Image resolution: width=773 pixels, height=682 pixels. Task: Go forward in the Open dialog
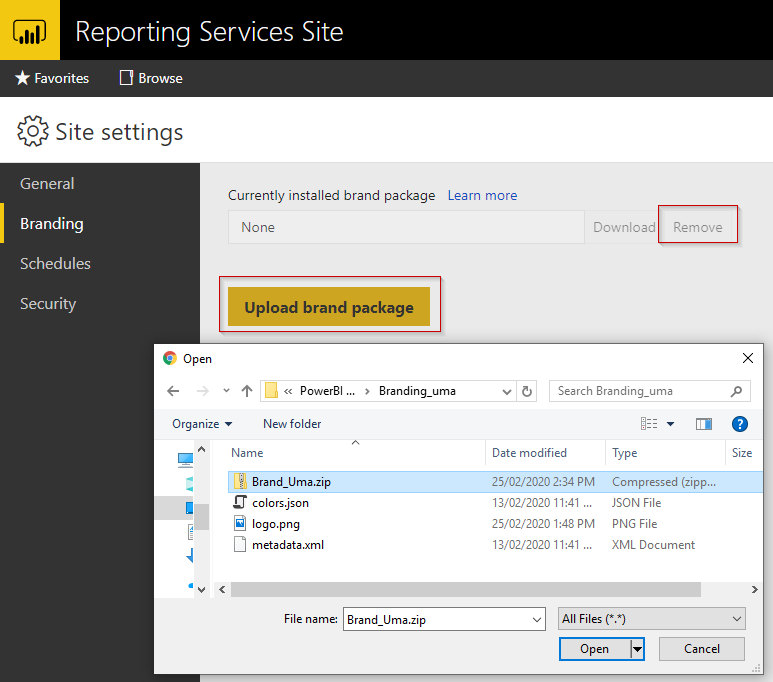click(x=203, y=391)
